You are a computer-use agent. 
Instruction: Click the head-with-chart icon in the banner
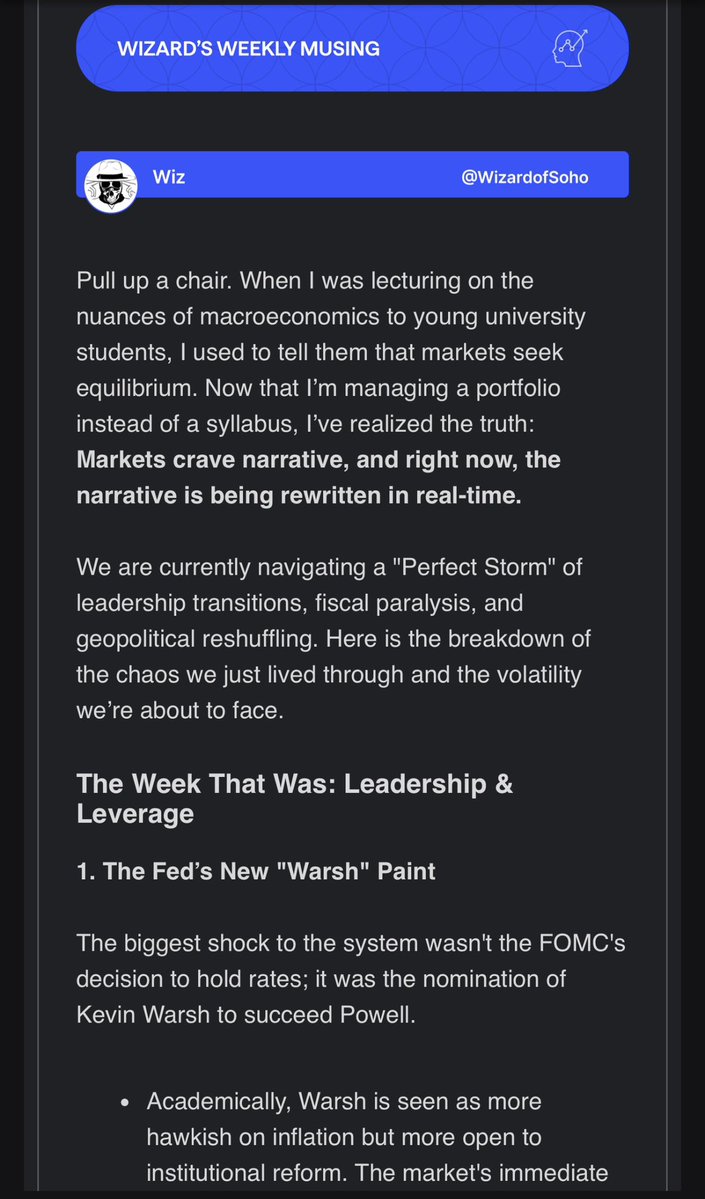click(x=570, y=48)
